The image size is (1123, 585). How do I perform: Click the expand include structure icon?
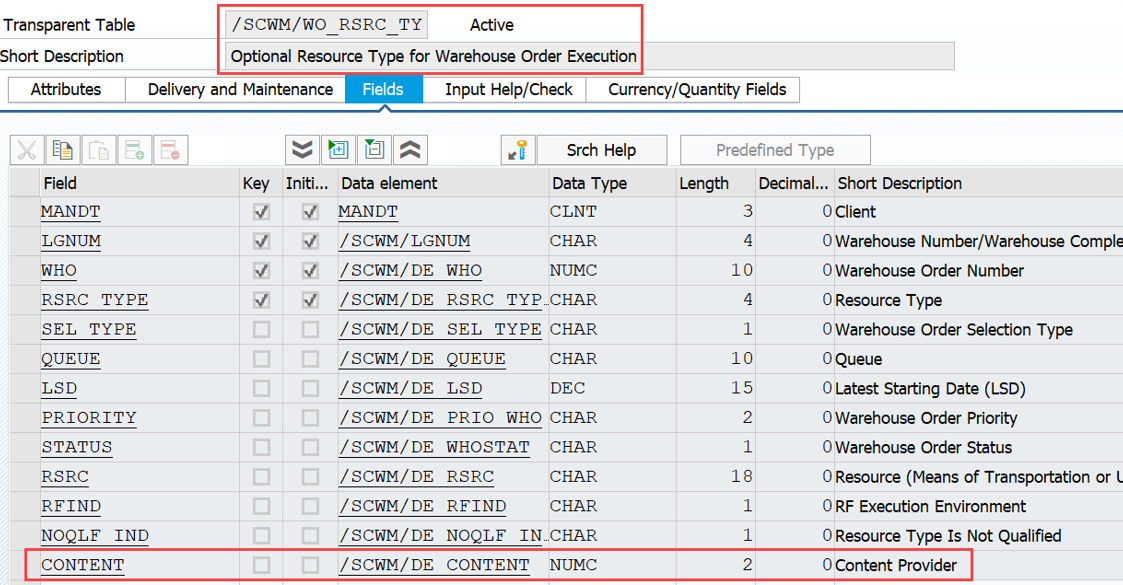click(x=338, y=150)
